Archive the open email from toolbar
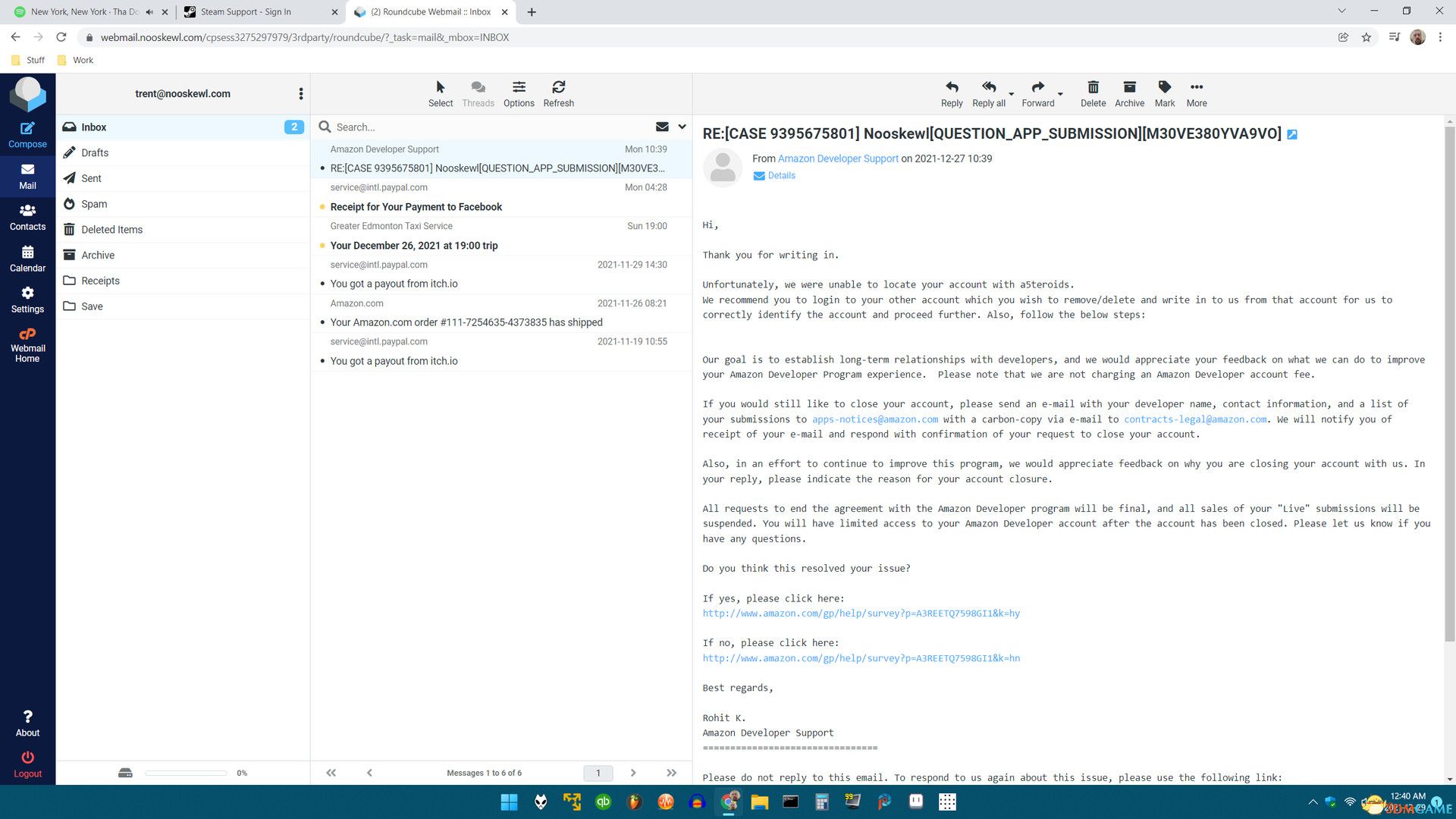The width and height of the screenshot is (1456, 819). 1128,93
